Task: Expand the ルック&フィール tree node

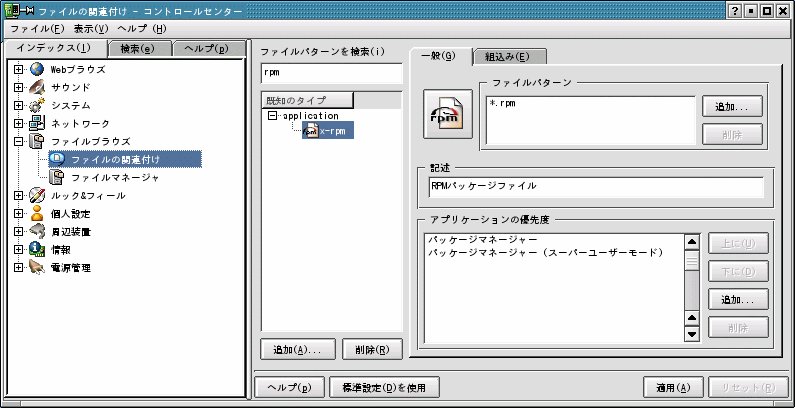Action: click(19, 196)
